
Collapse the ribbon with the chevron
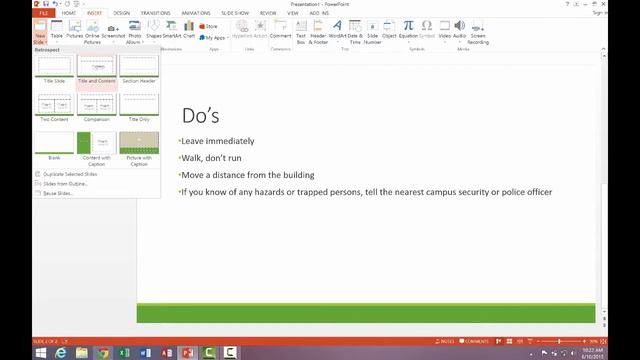pos(603,49)
